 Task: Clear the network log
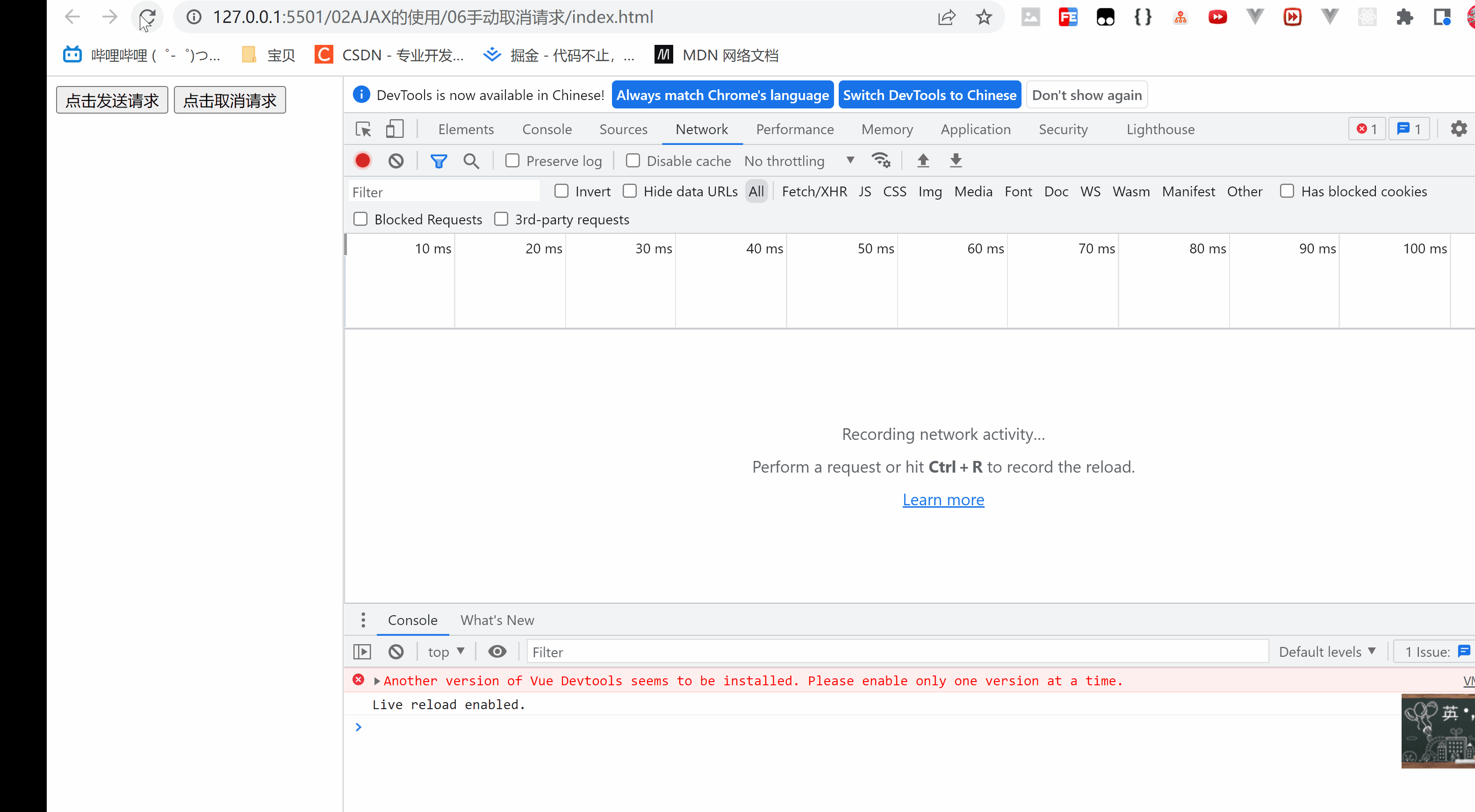coord(396,161)
